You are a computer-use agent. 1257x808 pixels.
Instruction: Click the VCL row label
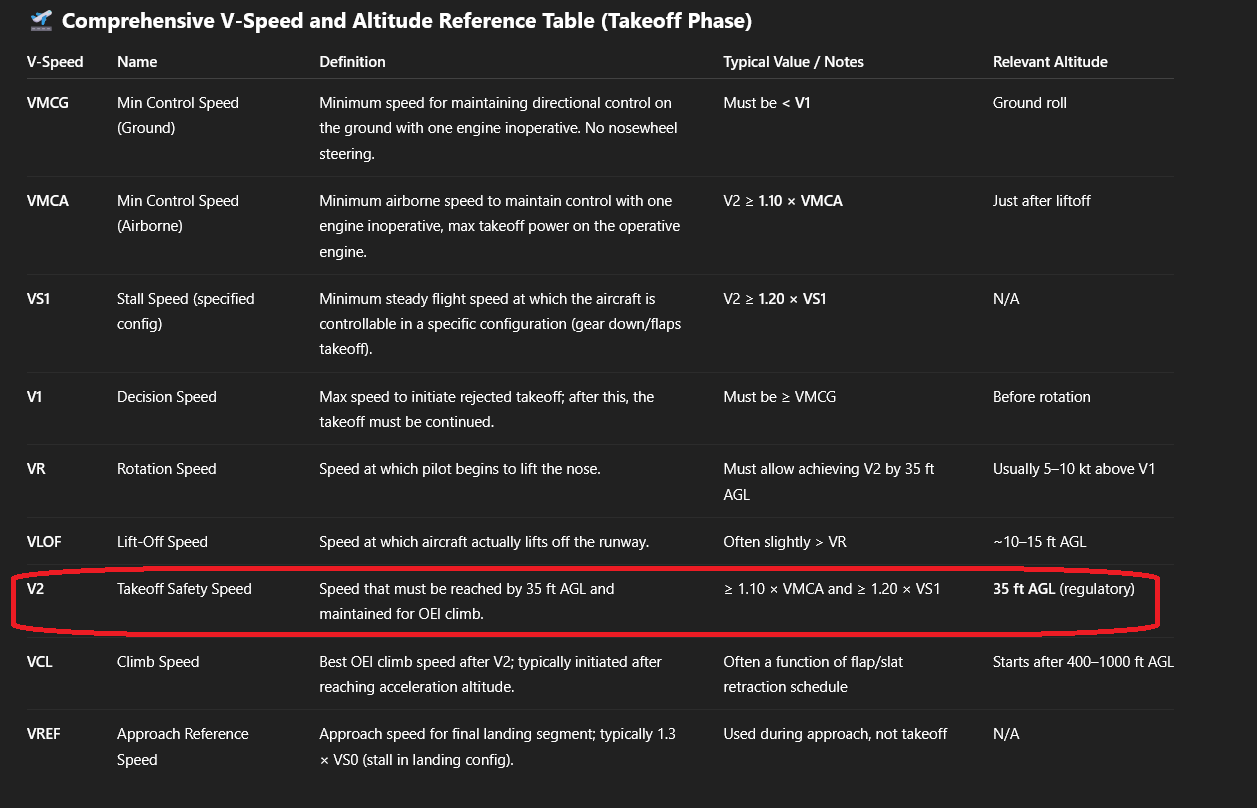(40, 662)
